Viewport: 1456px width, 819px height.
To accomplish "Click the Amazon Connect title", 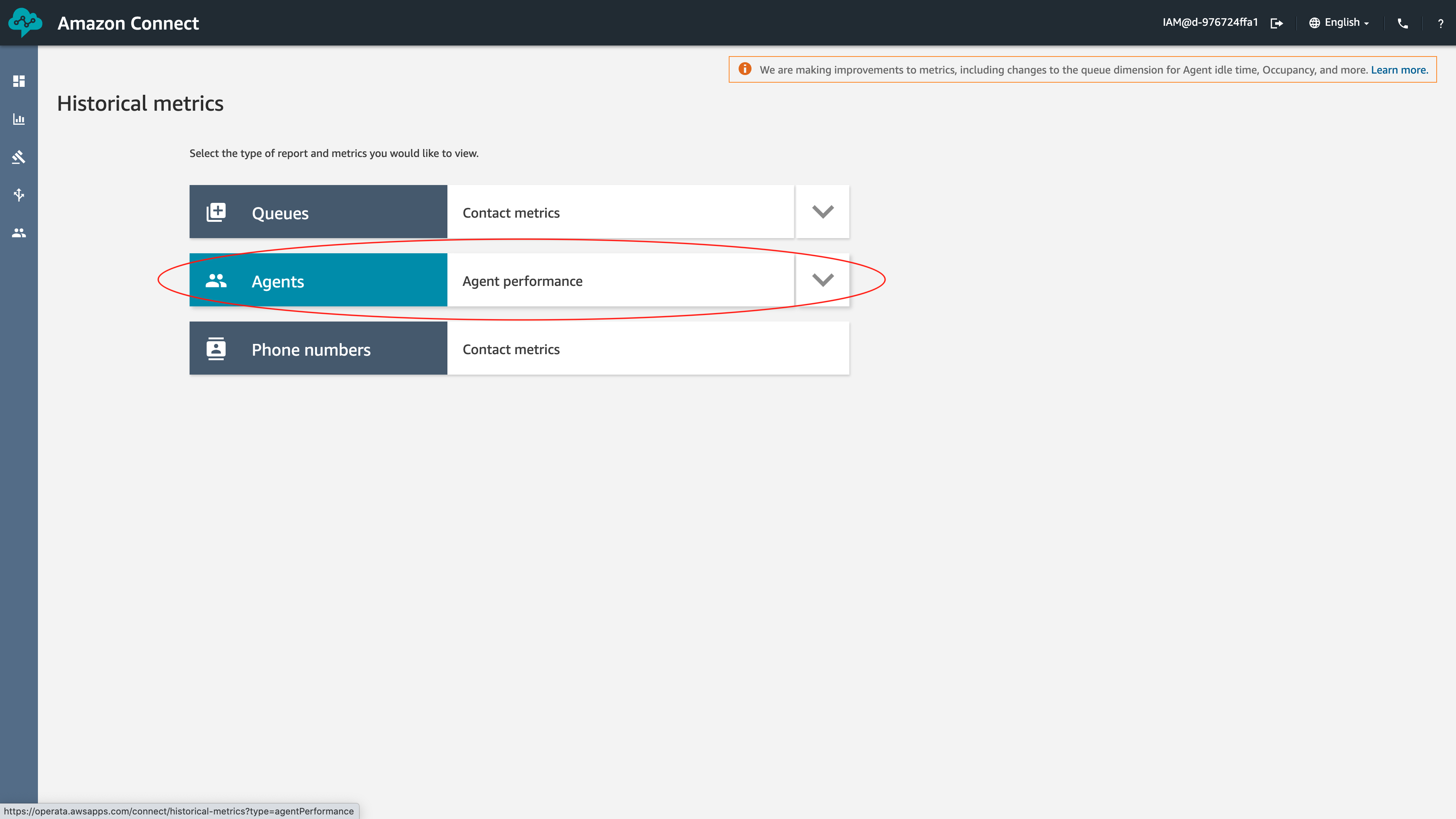I will pos(128,23).
